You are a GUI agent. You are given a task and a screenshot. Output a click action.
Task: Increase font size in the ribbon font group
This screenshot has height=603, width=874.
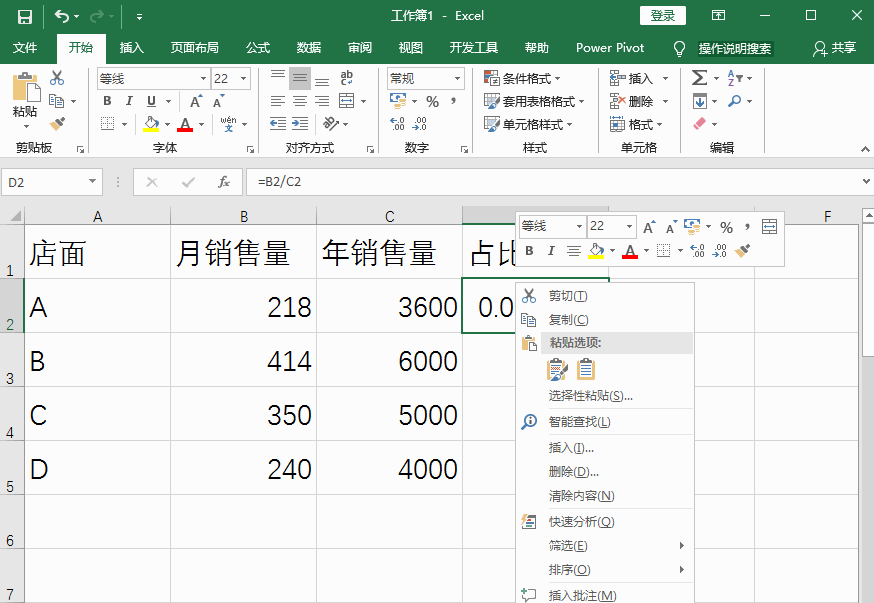click(x=196, y=101)
